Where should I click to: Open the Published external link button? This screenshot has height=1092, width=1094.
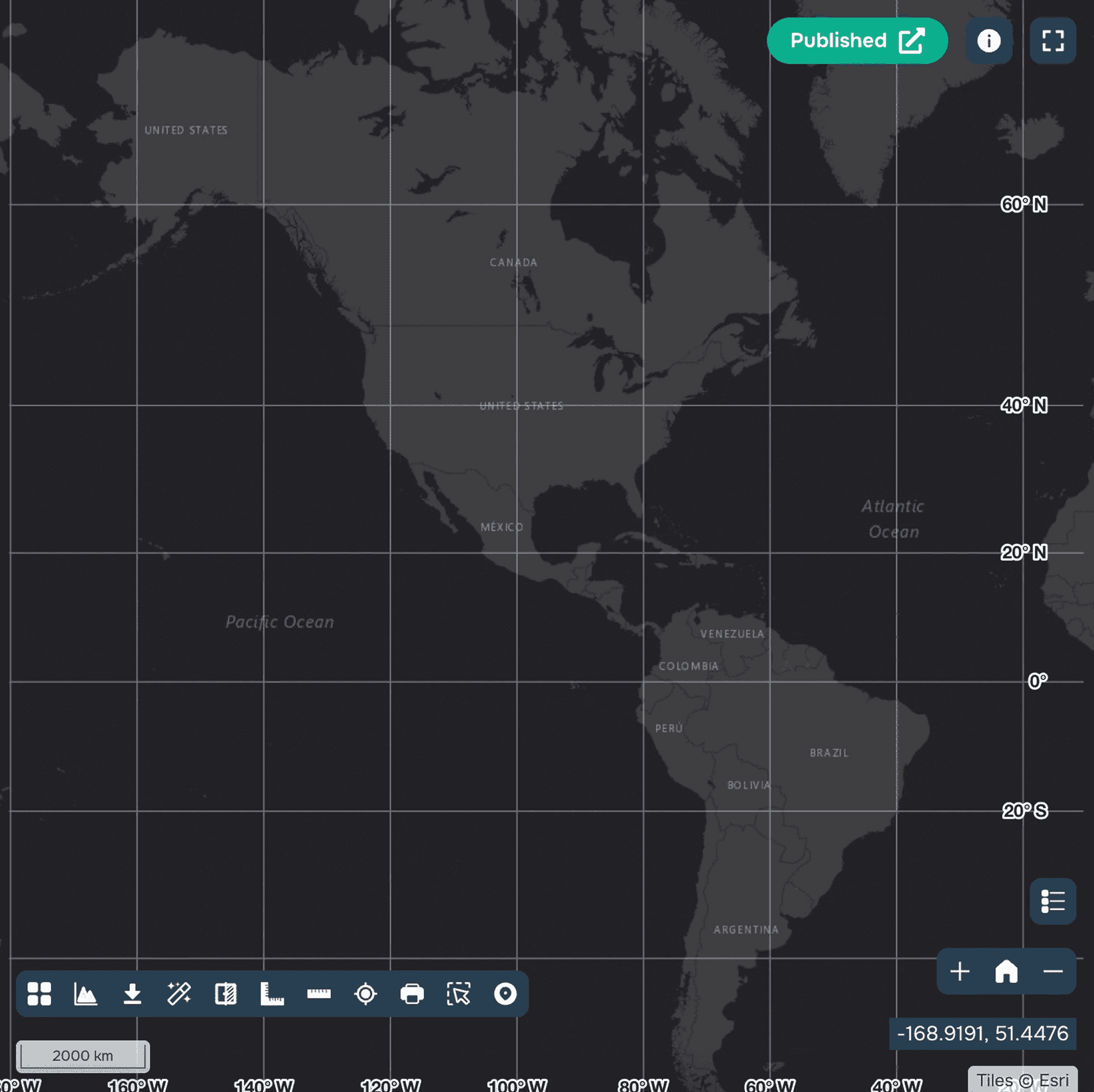tap(857, 41)
